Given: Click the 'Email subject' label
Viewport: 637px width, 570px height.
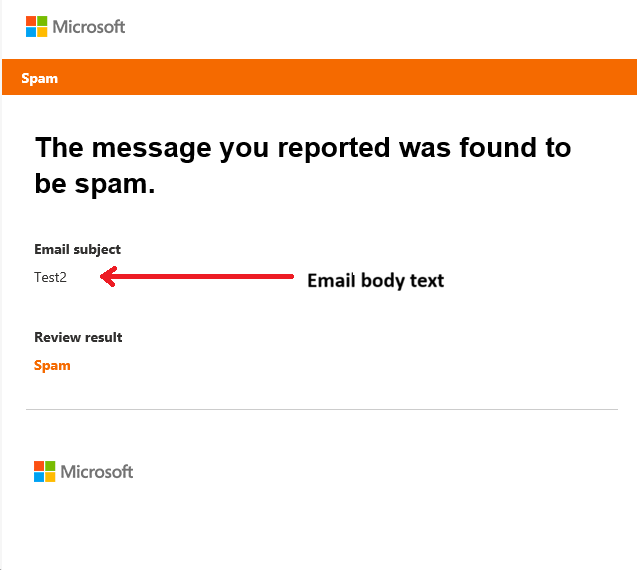Looking at the screenshot, I should [77, 249].
